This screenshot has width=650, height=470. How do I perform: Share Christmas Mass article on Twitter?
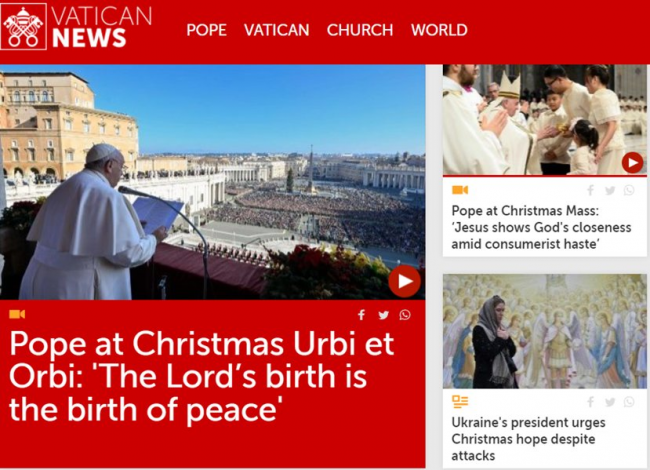coord(610,190)
